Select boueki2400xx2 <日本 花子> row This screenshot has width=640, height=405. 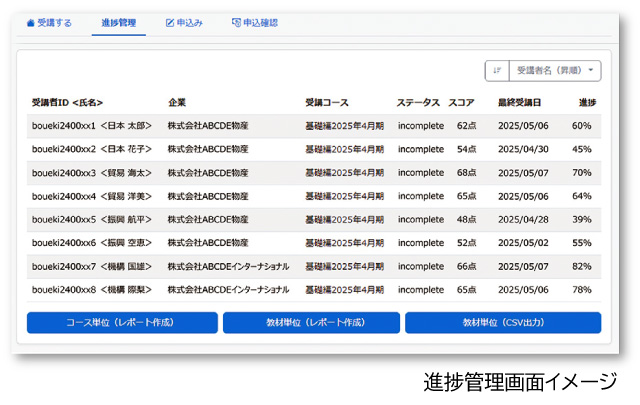point(314,149)
